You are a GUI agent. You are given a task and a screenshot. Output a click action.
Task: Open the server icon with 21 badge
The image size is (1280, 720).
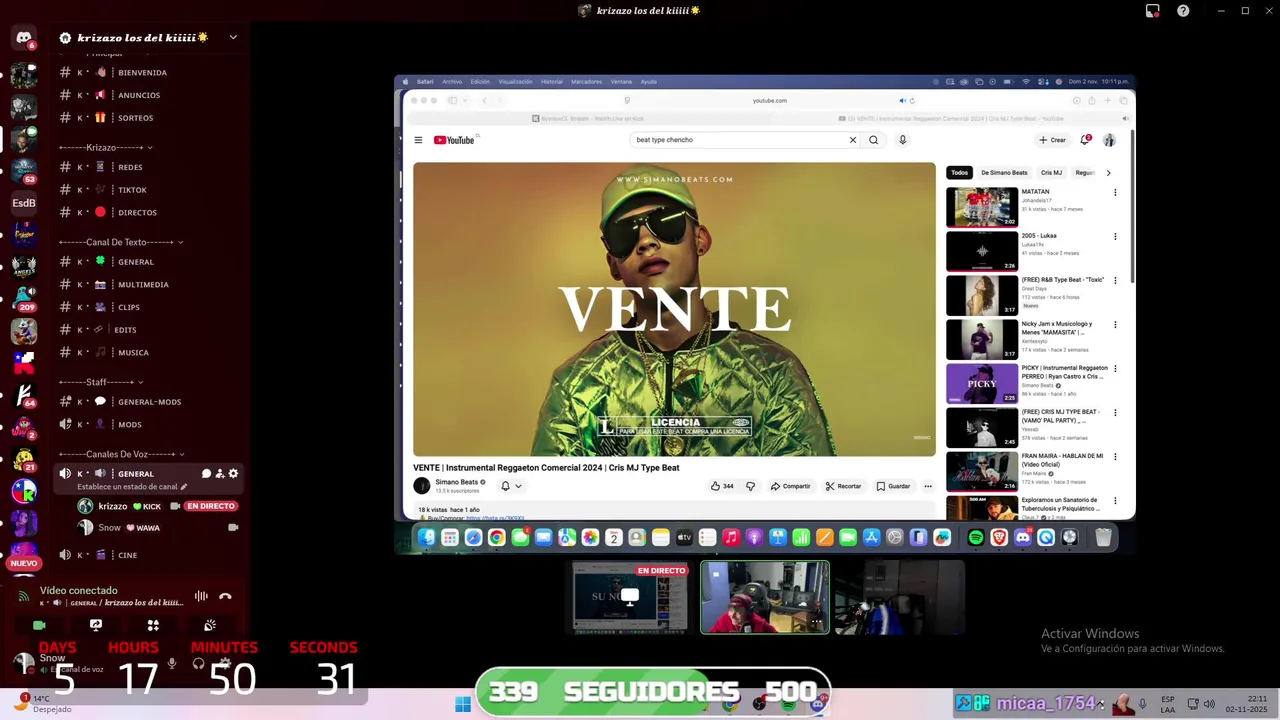(24, 459)
